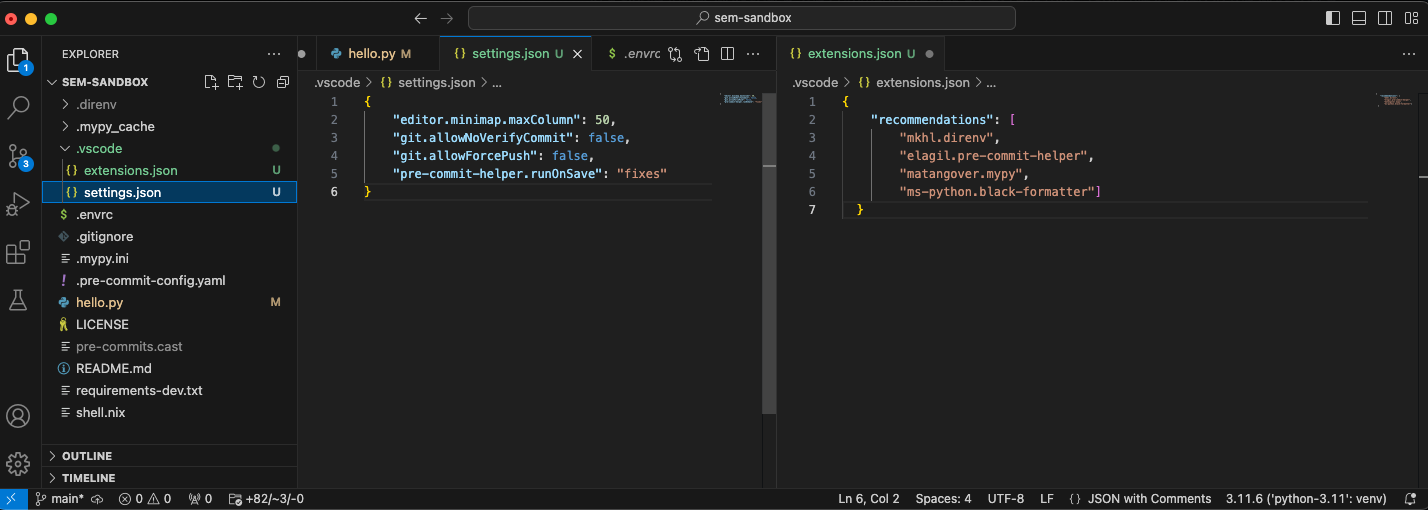Open shell.nix in Explorer

click(169, 412)
